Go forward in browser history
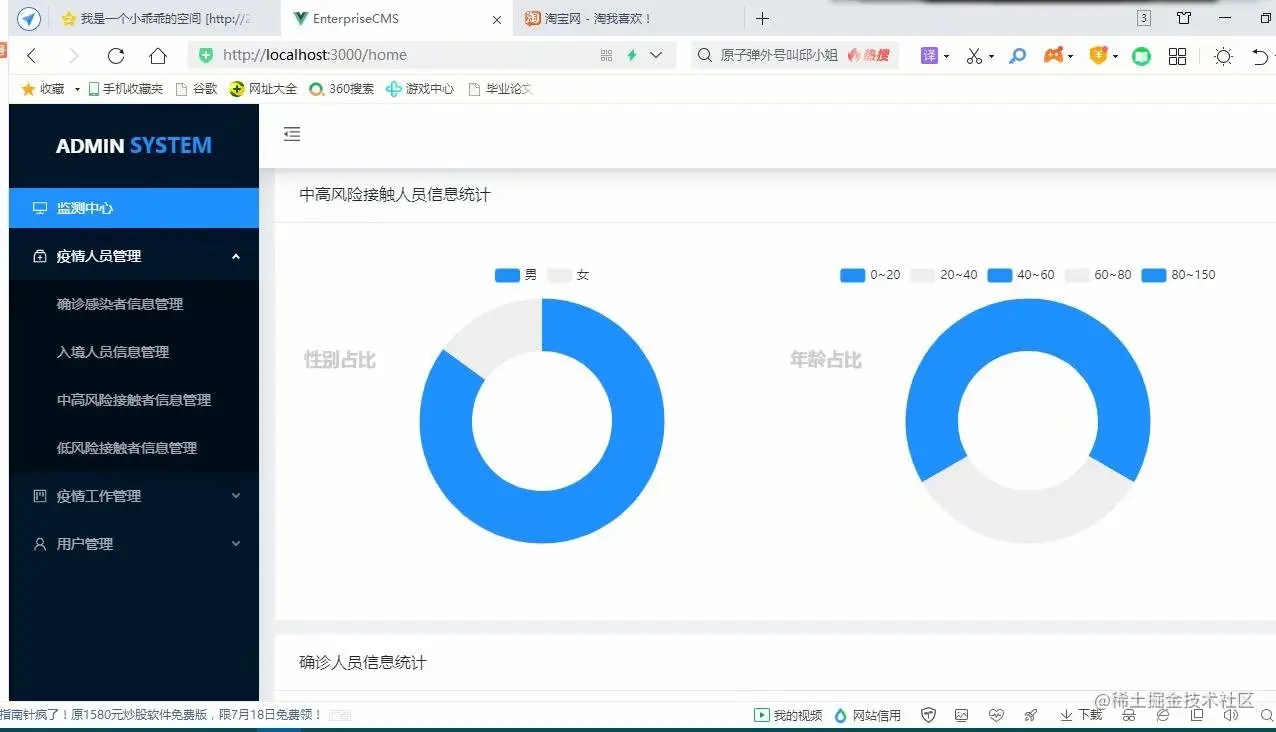Image resolution: width=1276 pixels, height=732 pixels. tap(73, 56)
